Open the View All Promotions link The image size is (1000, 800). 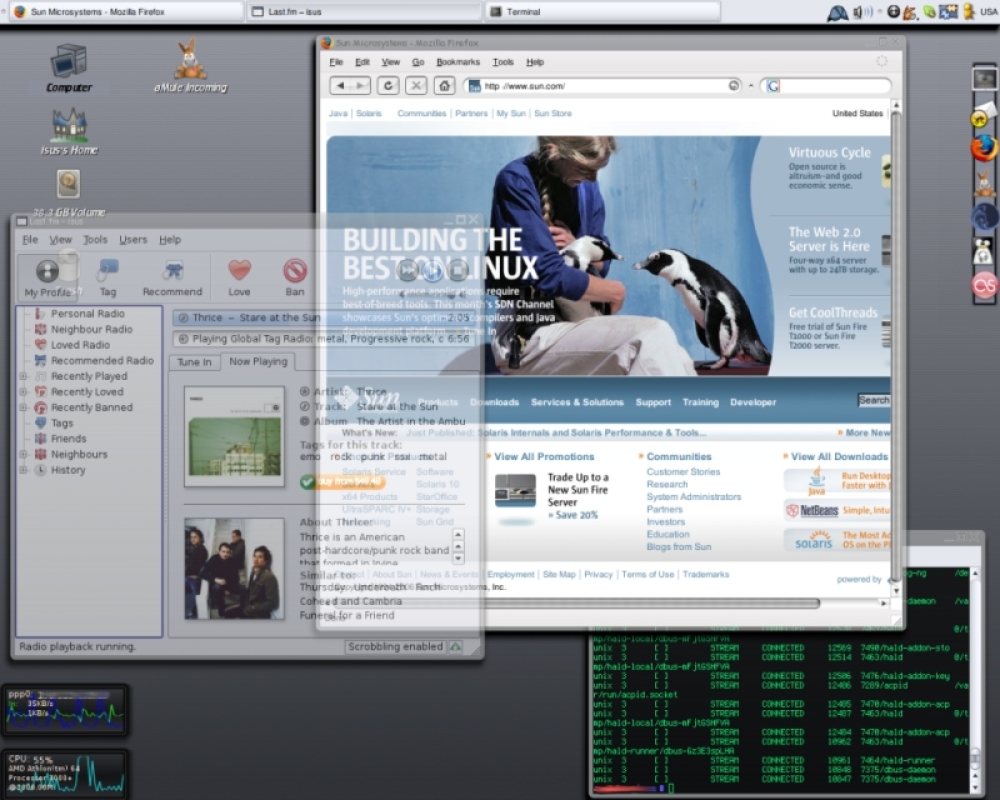[544, 456]
